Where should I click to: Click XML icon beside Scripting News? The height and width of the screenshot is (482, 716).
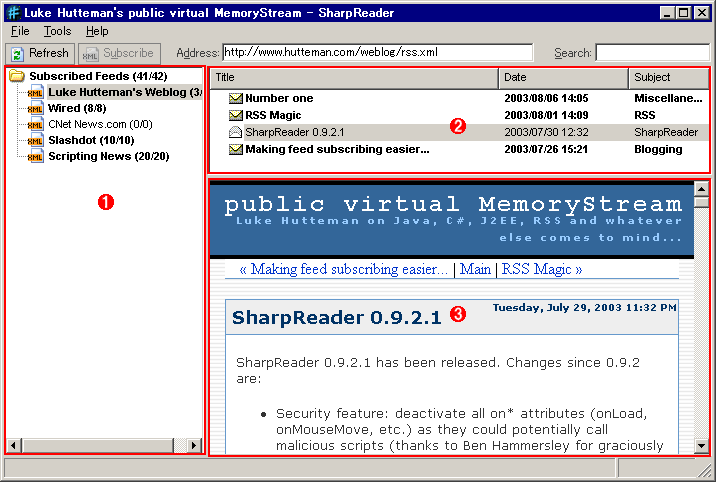coord(35,156)
